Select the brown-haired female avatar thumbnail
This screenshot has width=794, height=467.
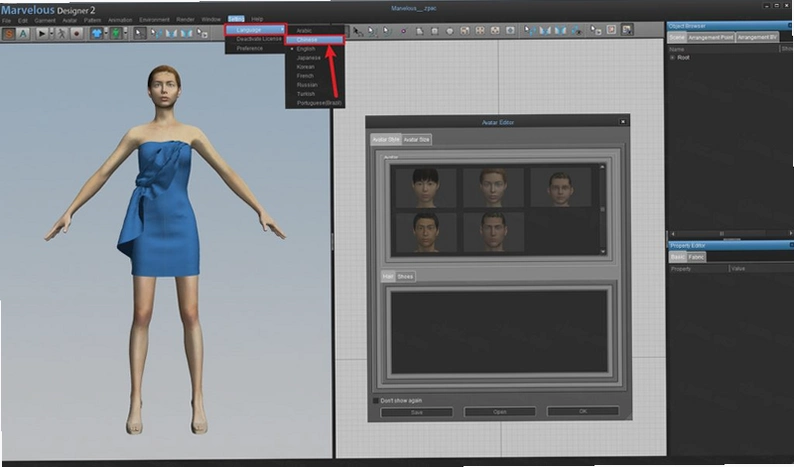coord(493,188)
